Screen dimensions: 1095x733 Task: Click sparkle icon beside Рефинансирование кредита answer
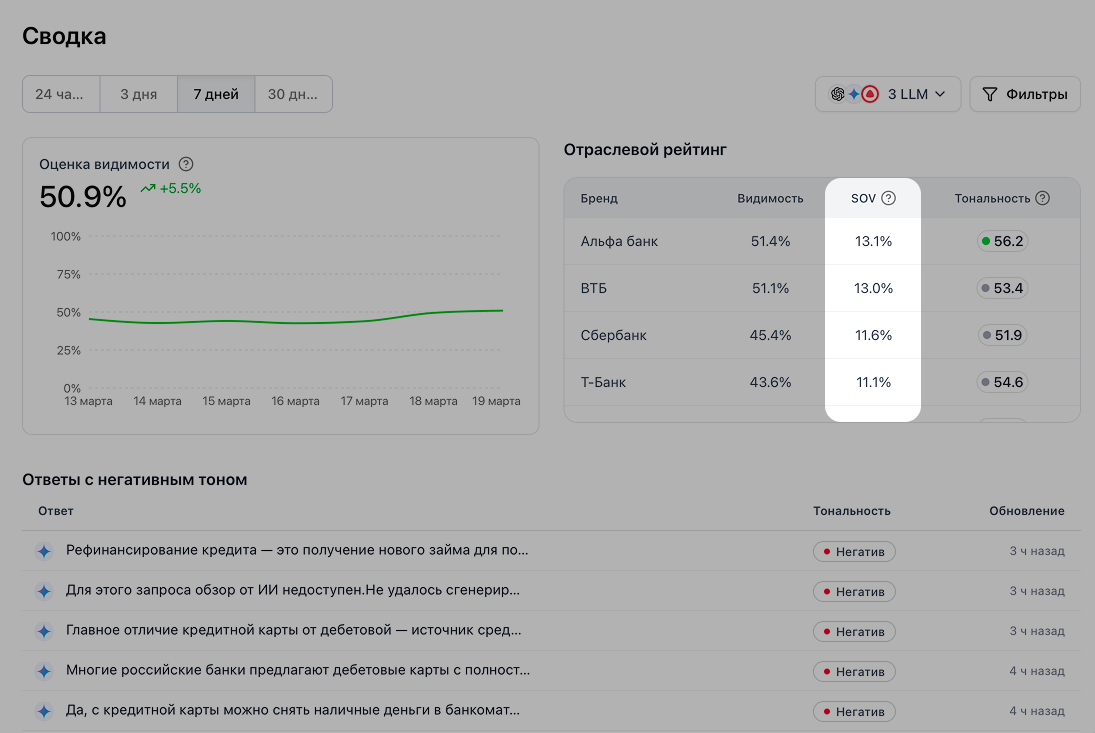44,551
